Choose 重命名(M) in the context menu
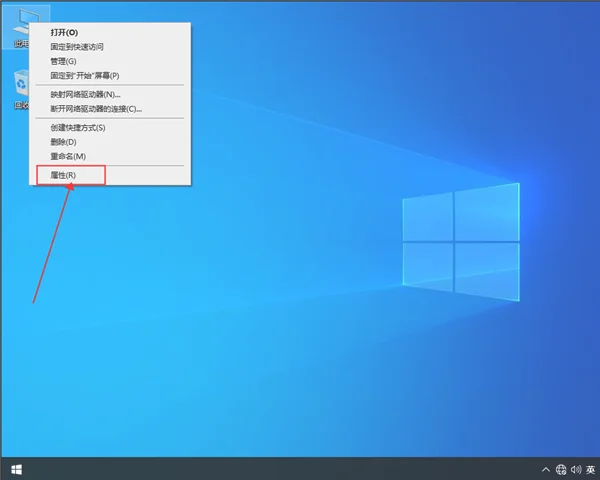Image resolution: width=600 pixels, height=480 pixels. coord(110,157)
